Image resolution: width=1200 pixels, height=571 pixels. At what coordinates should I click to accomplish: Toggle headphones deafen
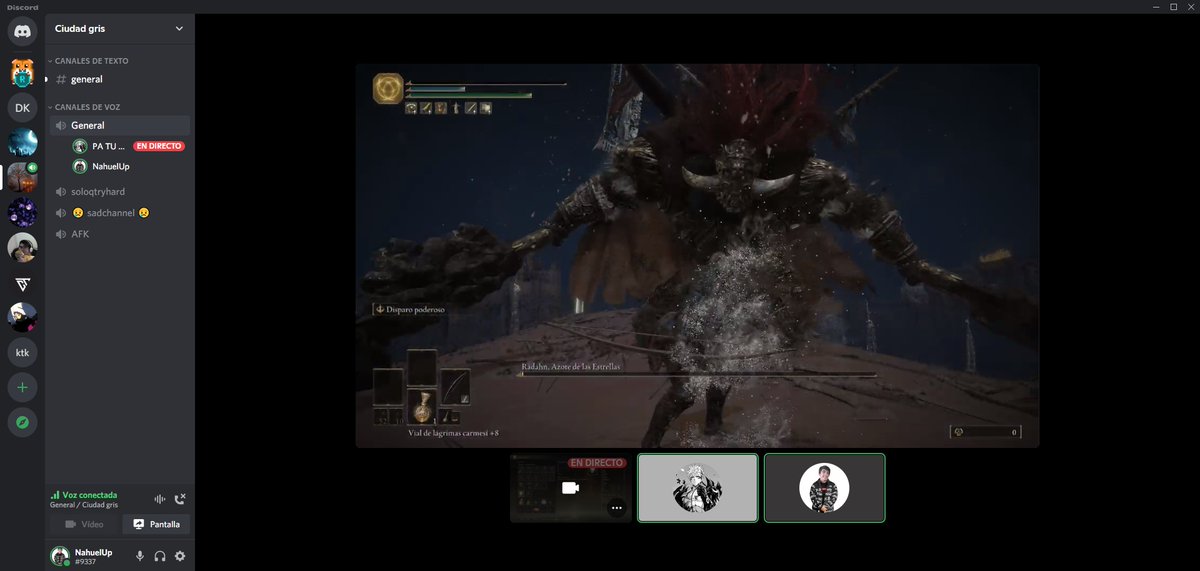click(160, 556)
